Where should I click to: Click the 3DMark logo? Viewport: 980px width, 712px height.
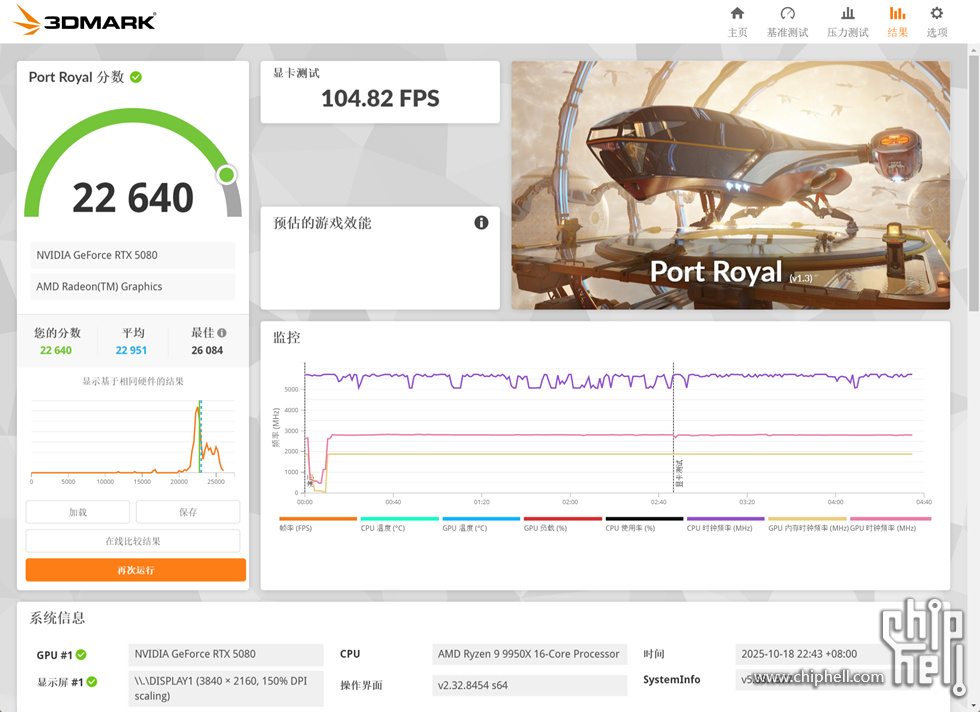[85, 20]
